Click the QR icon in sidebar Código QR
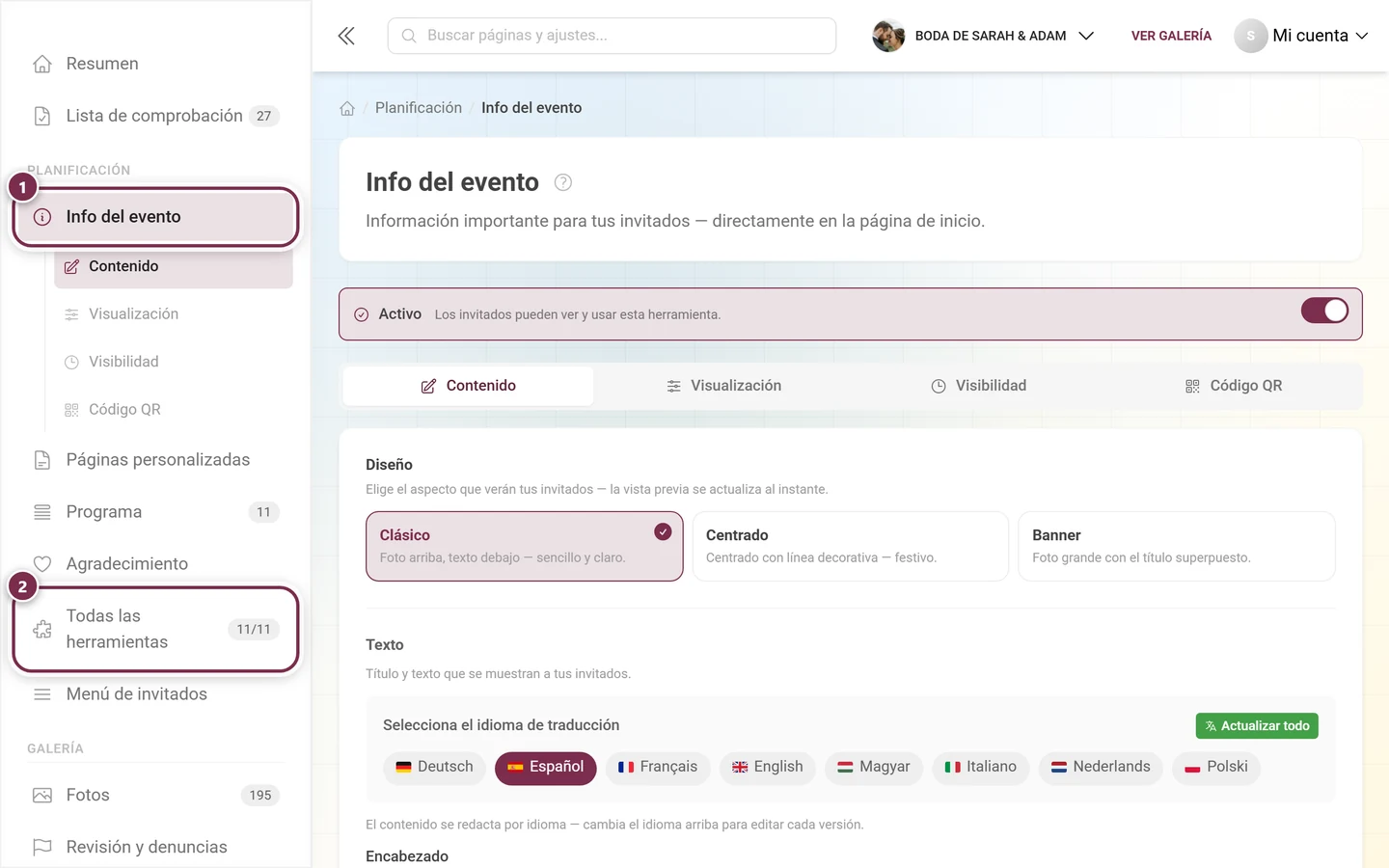The width and height of the screenshot is (1389, 868). click(71, 410)
